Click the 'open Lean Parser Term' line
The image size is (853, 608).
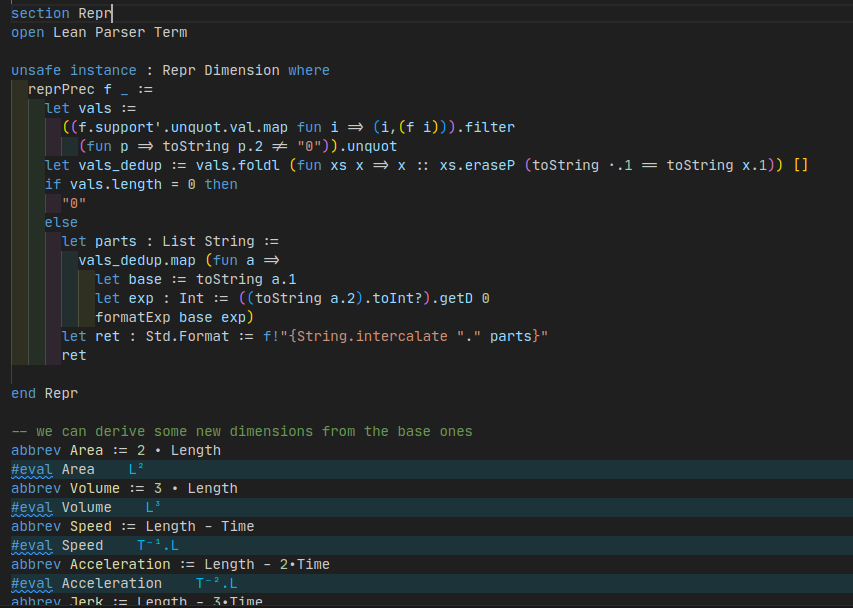99,33
